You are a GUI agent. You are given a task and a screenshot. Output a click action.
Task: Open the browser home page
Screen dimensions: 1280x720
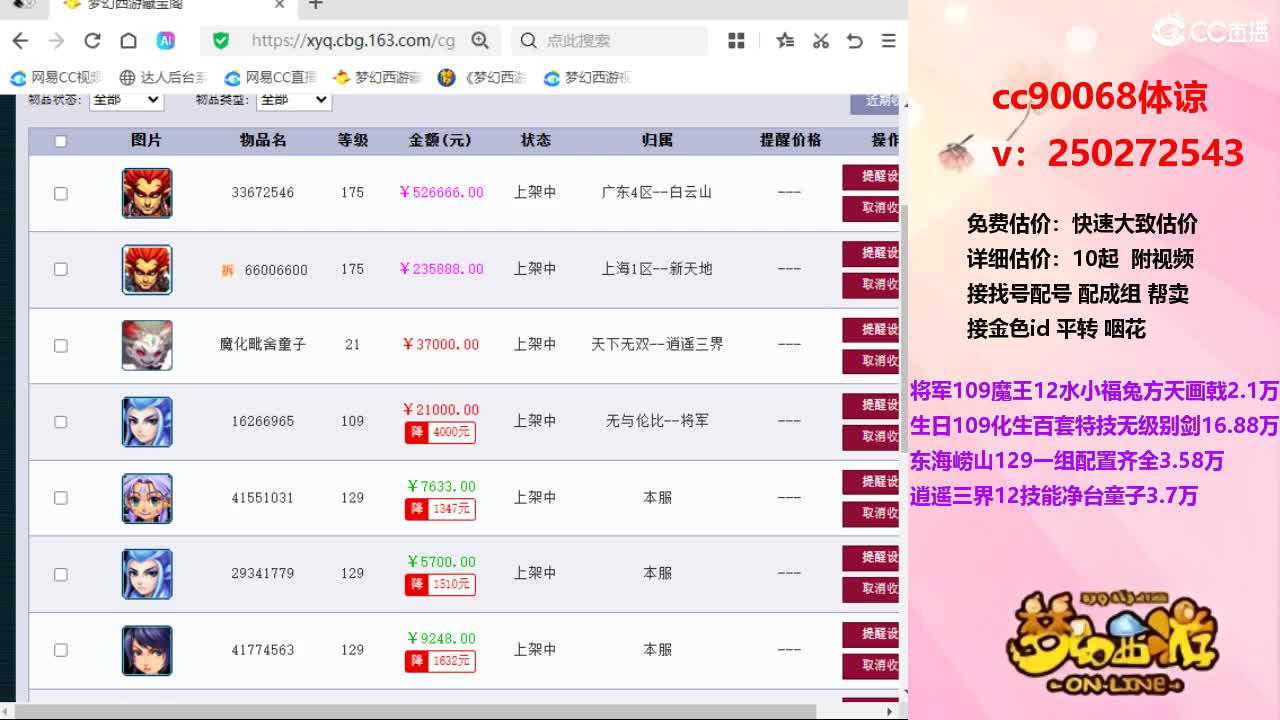[128, 41]
